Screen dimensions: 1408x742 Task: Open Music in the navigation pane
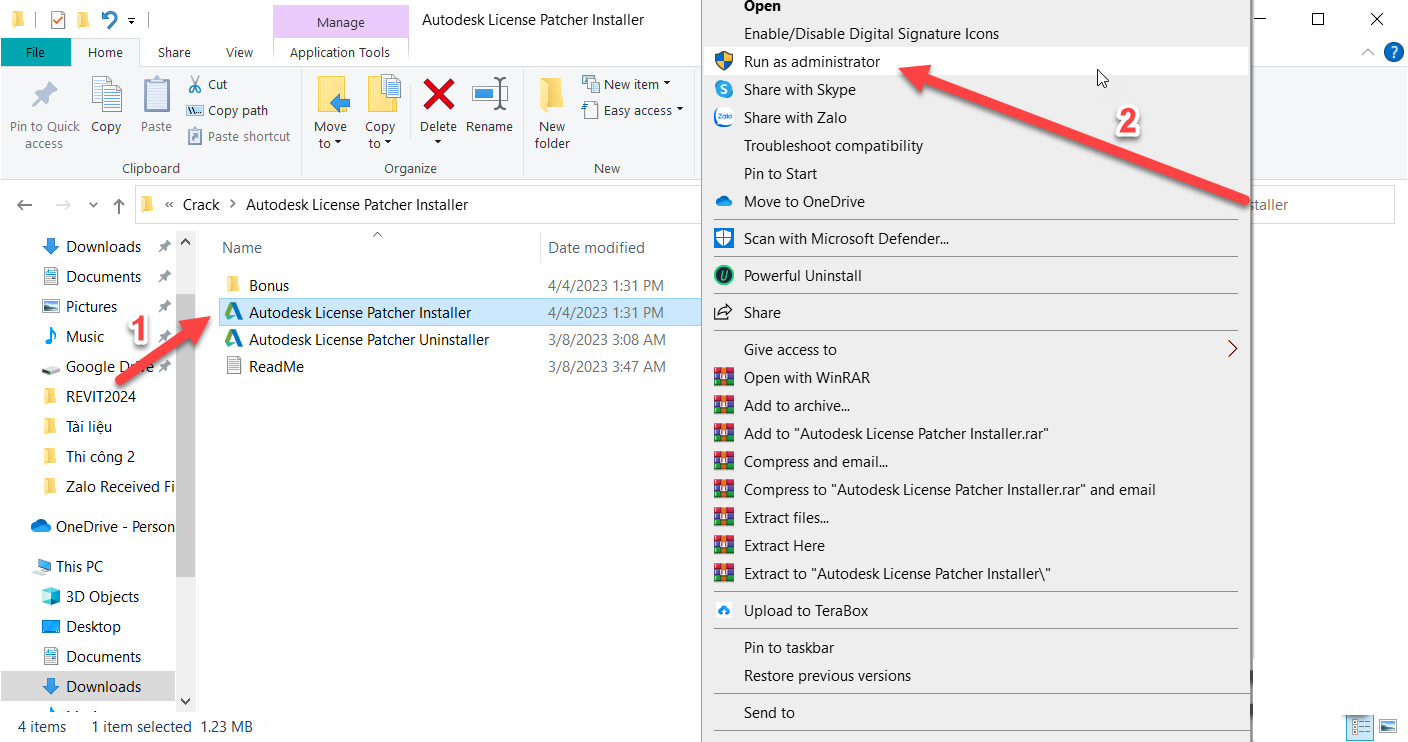click(85, 337)
